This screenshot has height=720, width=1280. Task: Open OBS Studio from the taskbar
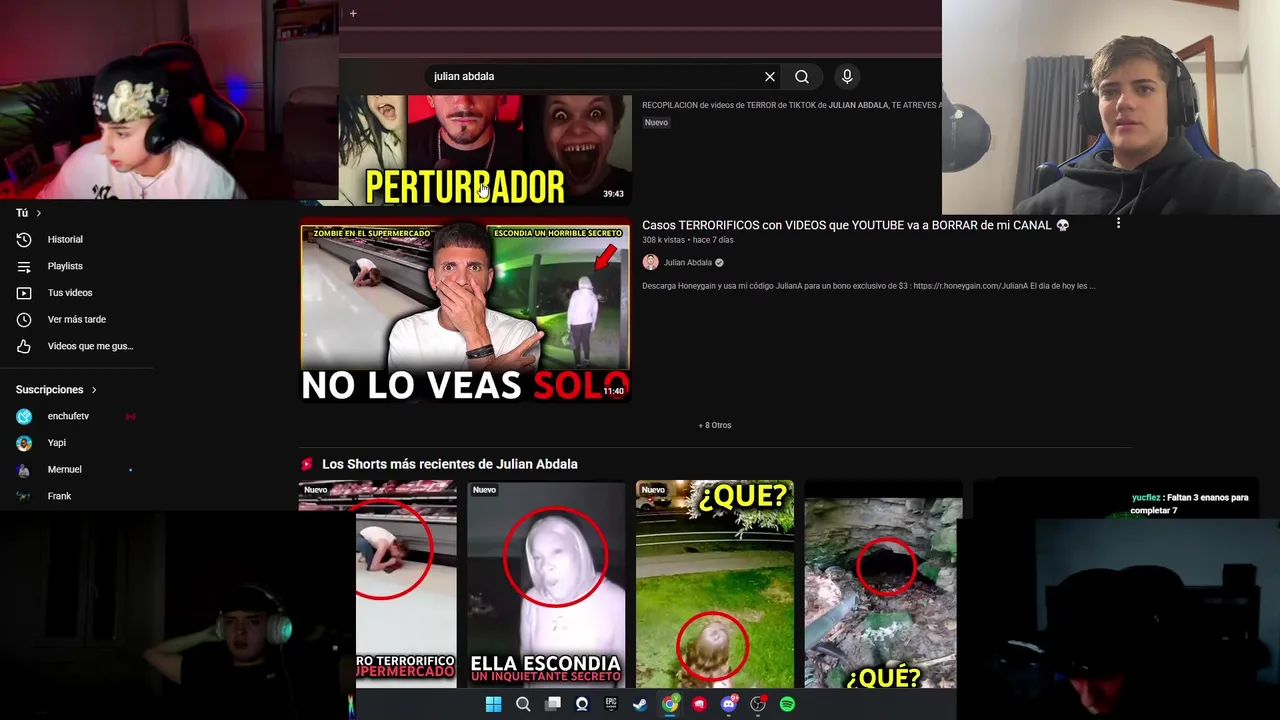point(758,704)
